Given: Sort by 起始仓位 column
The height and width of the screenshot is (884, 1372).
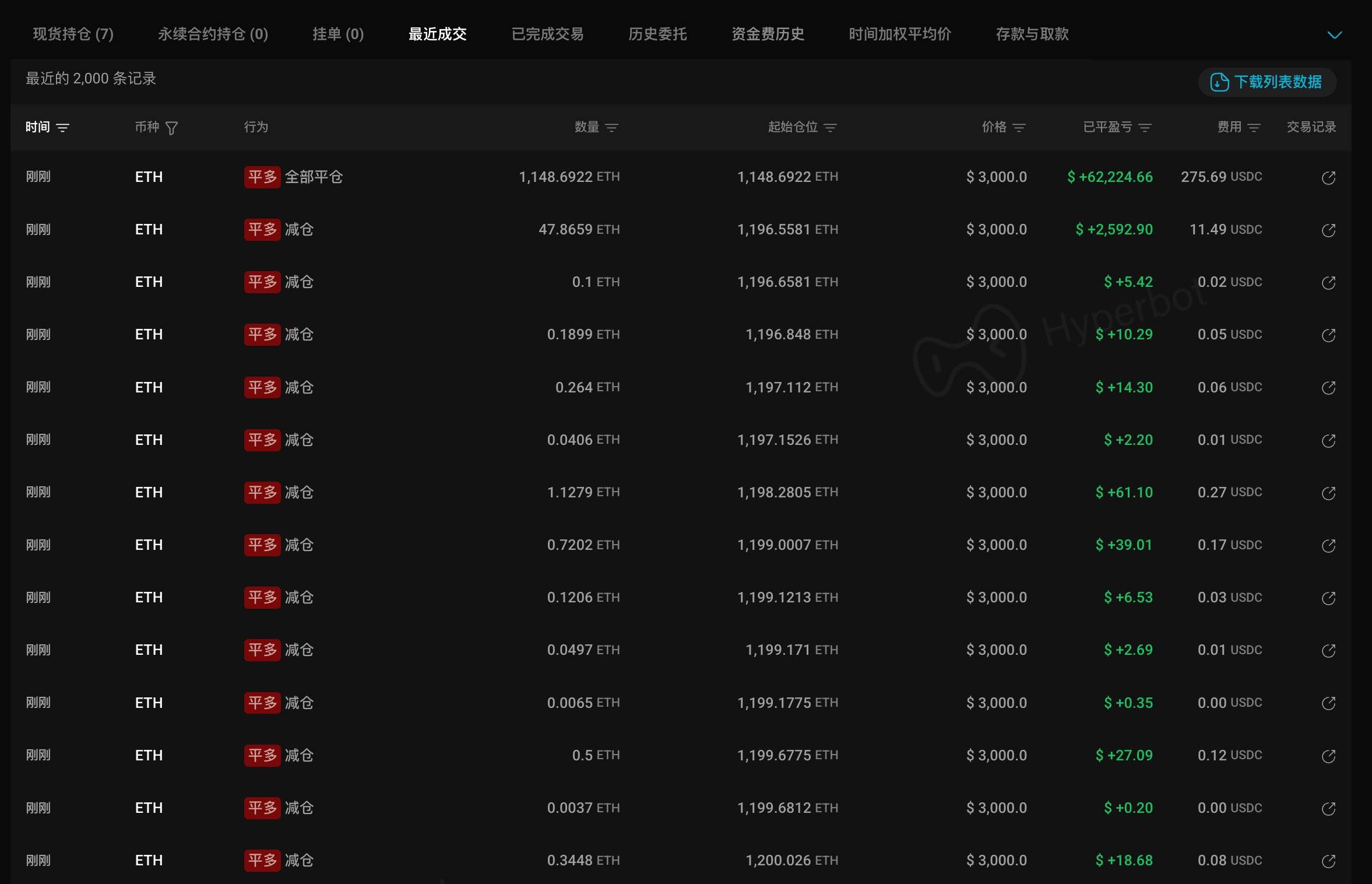Looking at the screenshot, I should [830, 128].
